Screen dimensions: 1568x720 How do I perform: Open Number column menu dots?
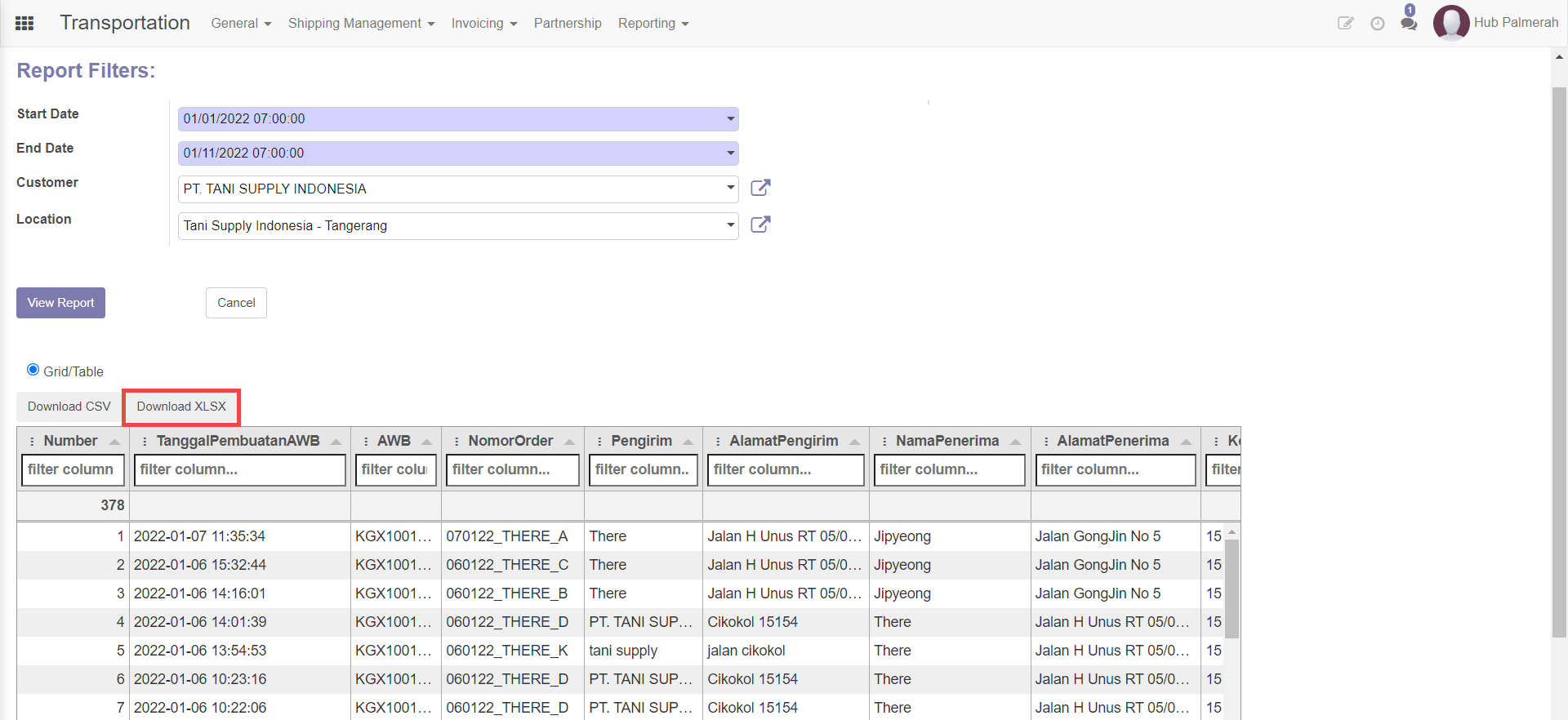[32, 442]
